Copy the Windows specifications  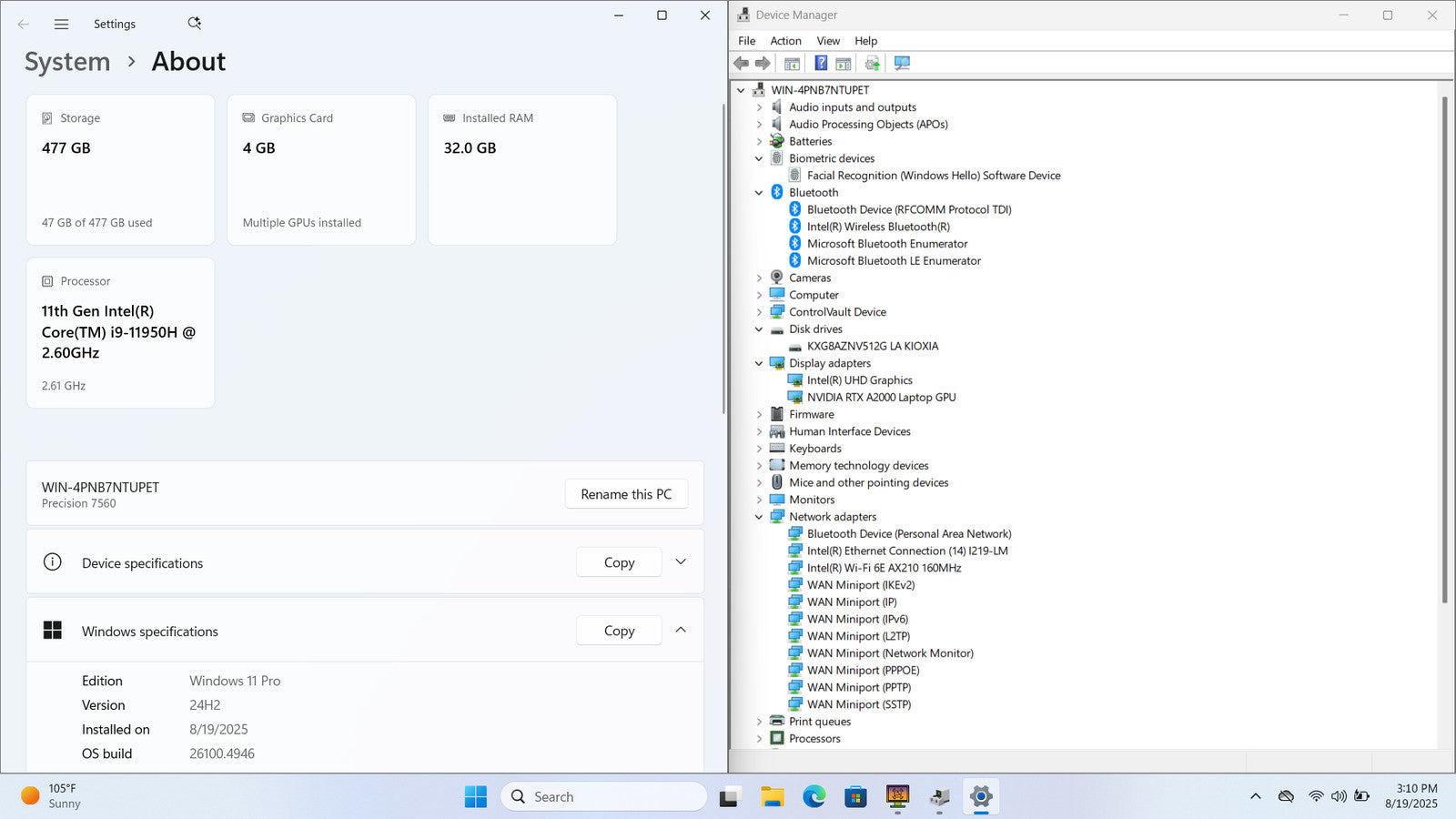[619, 631]
